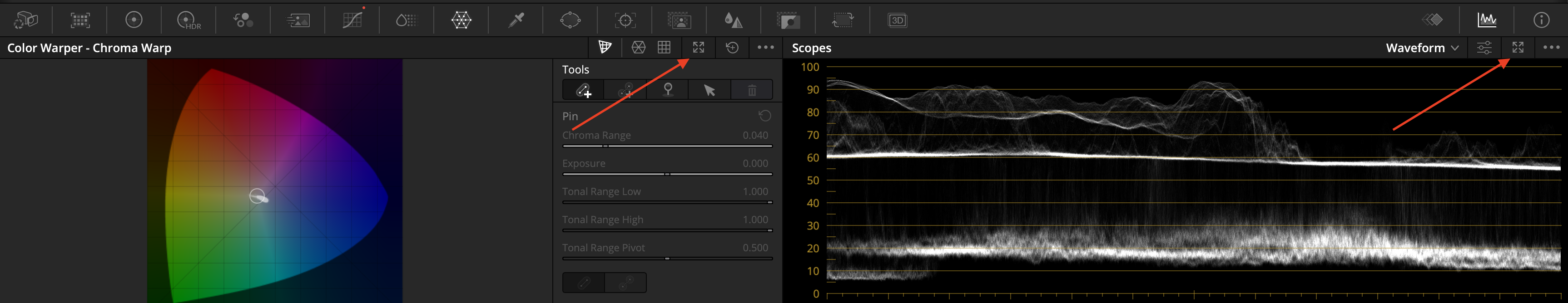This screenshot has height=303, width=1568.
Task: Open the Camera Raw palette
Action: pyautogui.click(x=25, y=20)
